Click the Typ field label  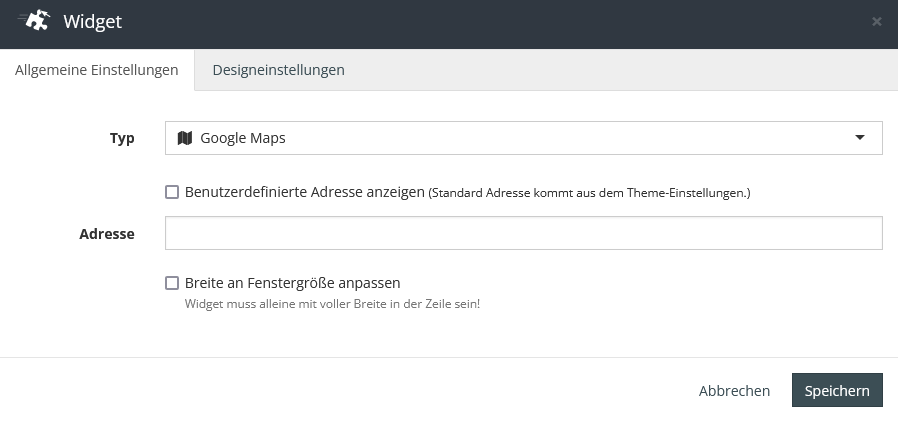tap(122, 138)
